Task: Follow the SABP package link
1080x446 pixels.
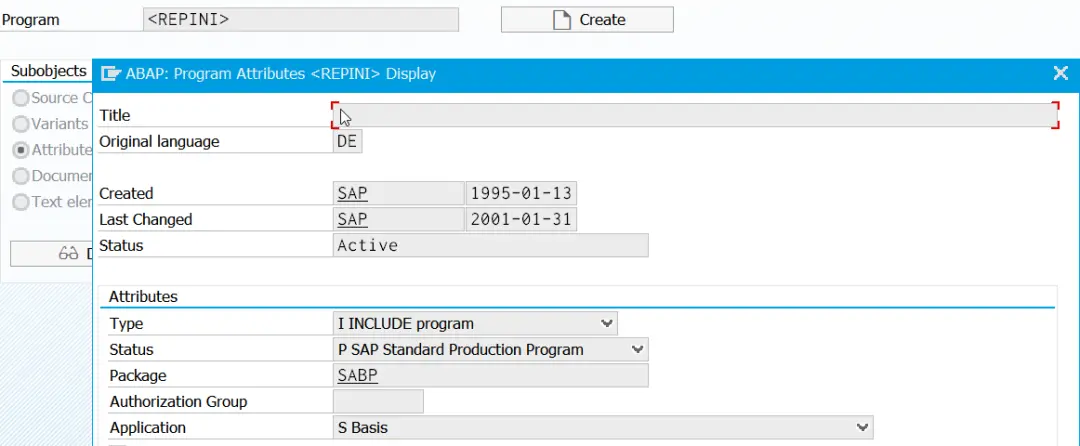Action: point(358,376)
